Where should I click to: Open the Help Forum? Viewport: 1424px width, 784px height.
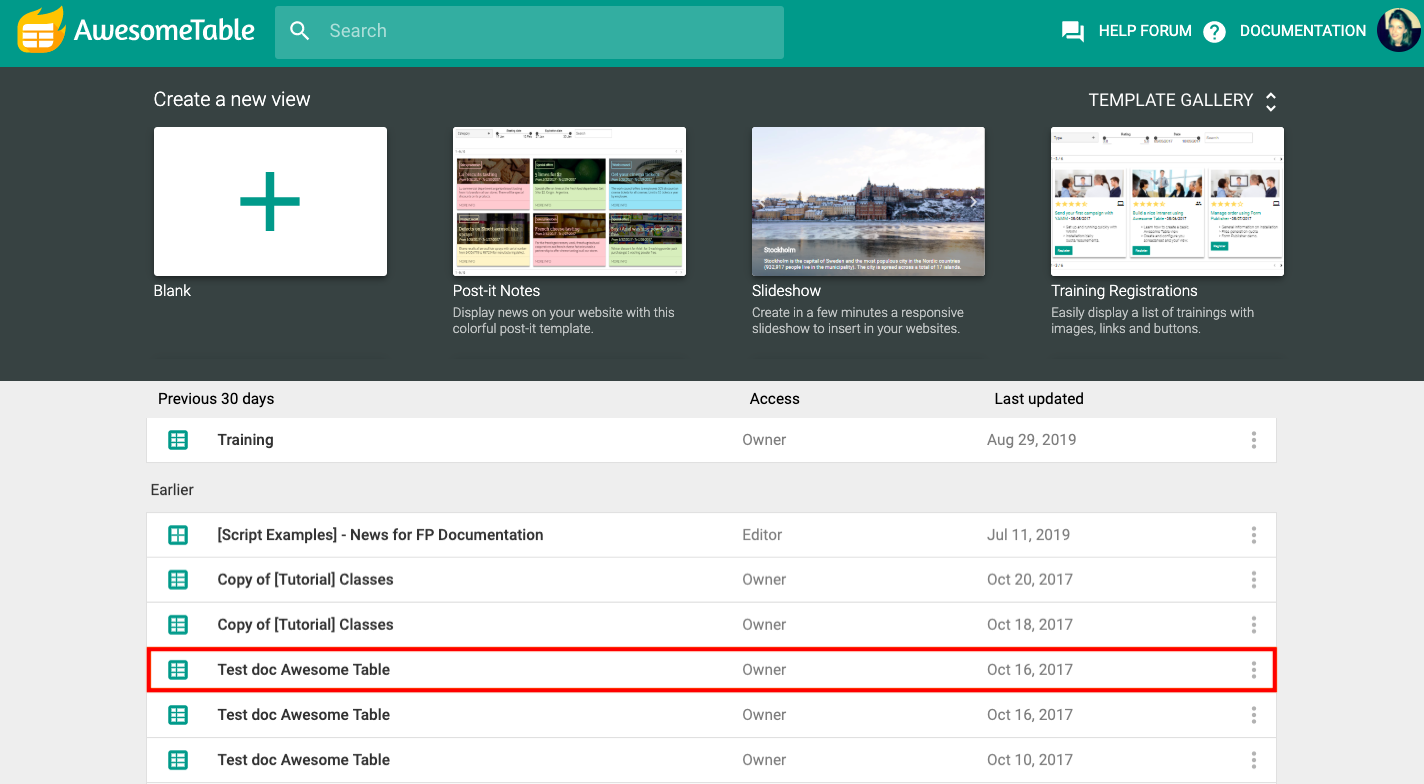1126,31
